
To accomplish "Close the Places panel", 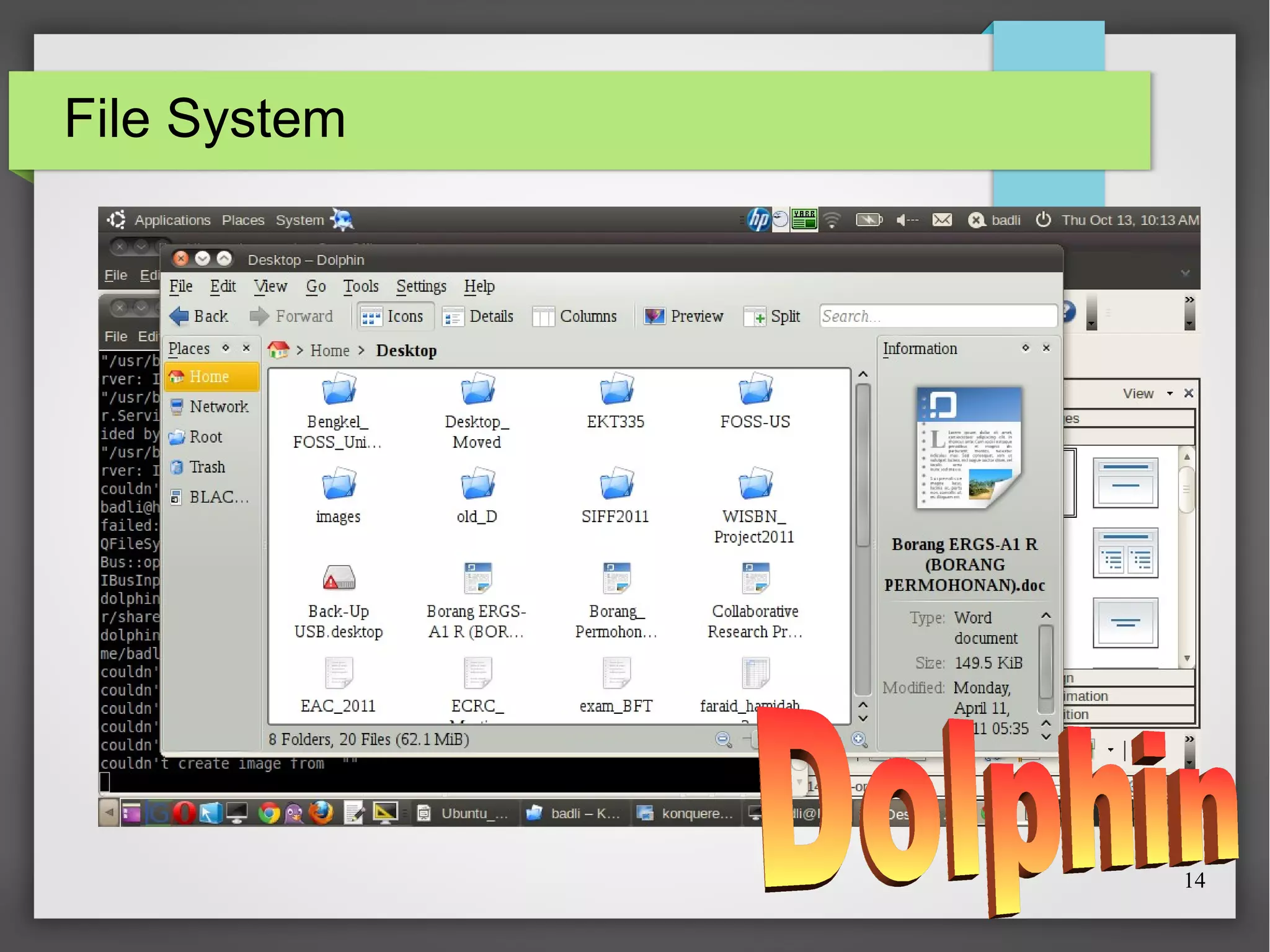I will coord(246,348).
